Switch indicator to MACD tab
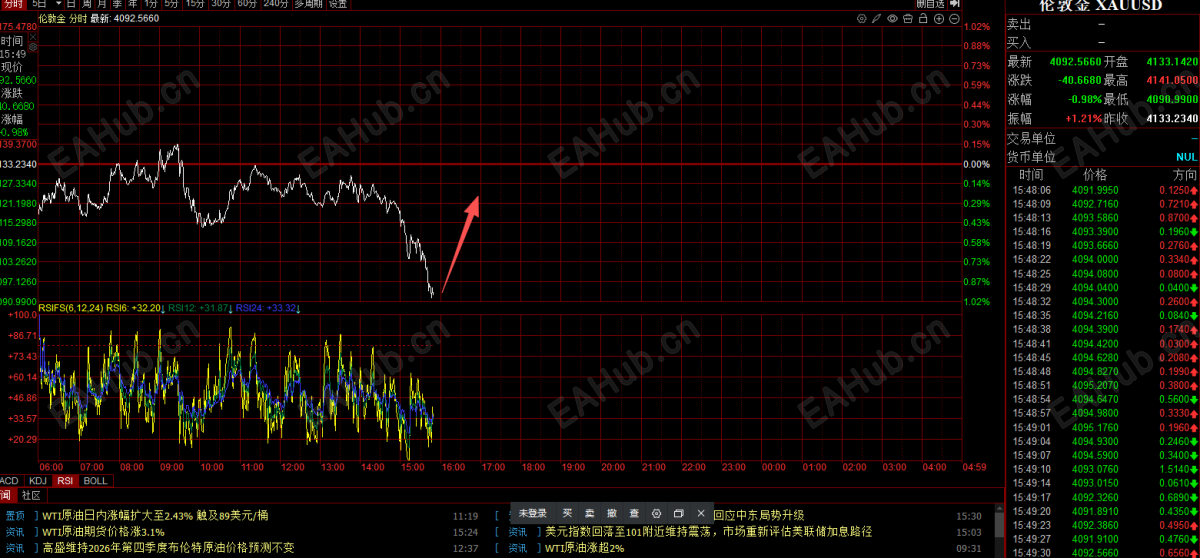This screenshot has height=558, width=1200. click(10, 481)
